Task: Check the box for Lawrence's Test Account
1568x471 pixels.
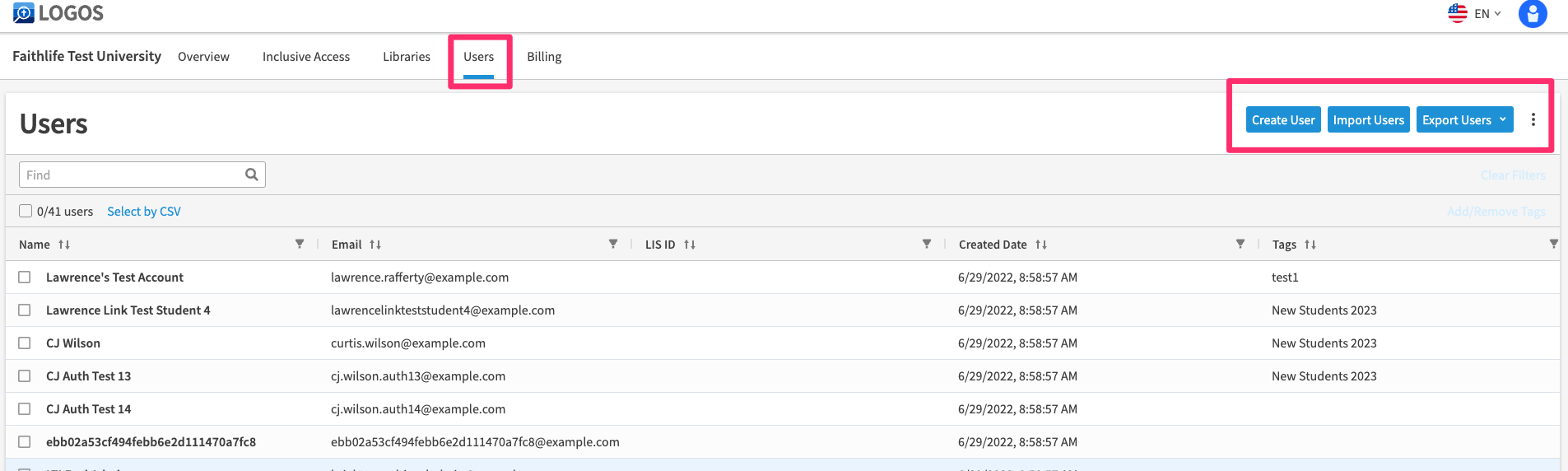Action: pyautogui.click(x=25, y=277)
